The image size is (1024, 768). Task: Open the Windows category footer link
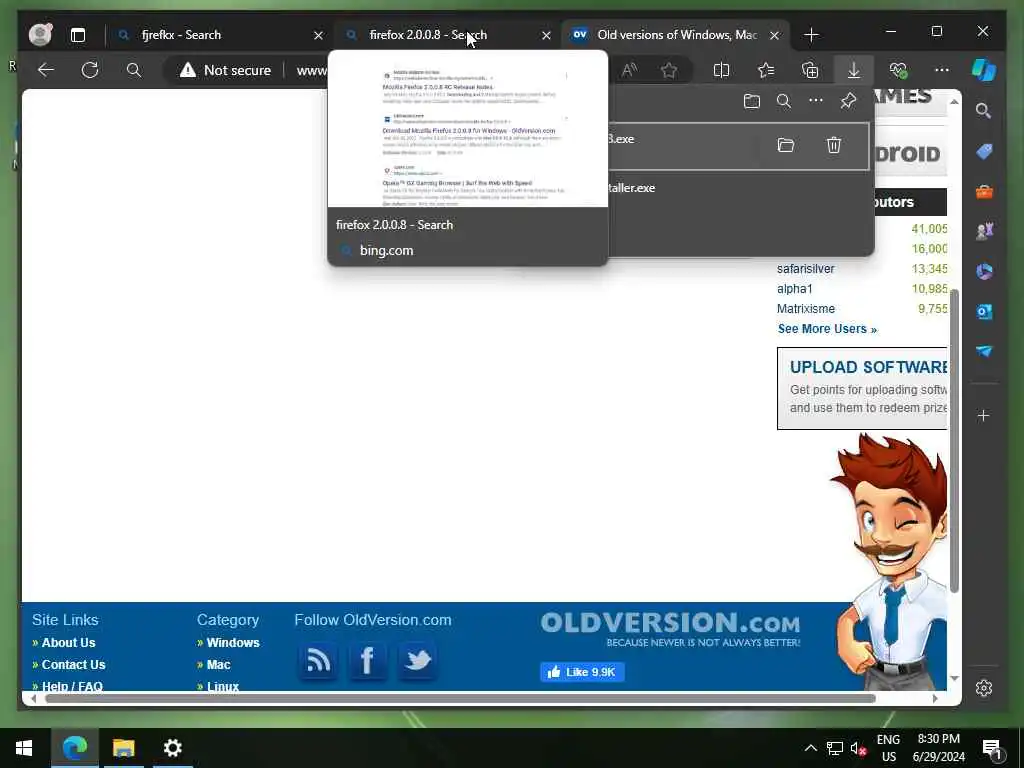(x=232, y=643)
